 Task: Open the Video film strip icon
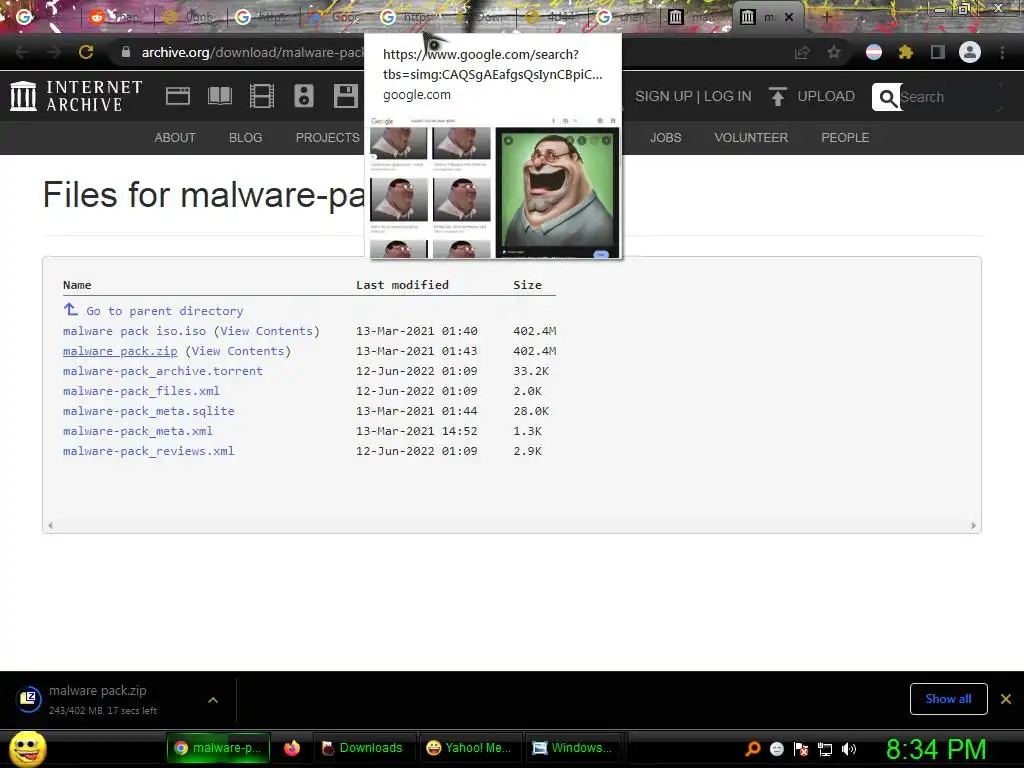[x=261, y=96]
